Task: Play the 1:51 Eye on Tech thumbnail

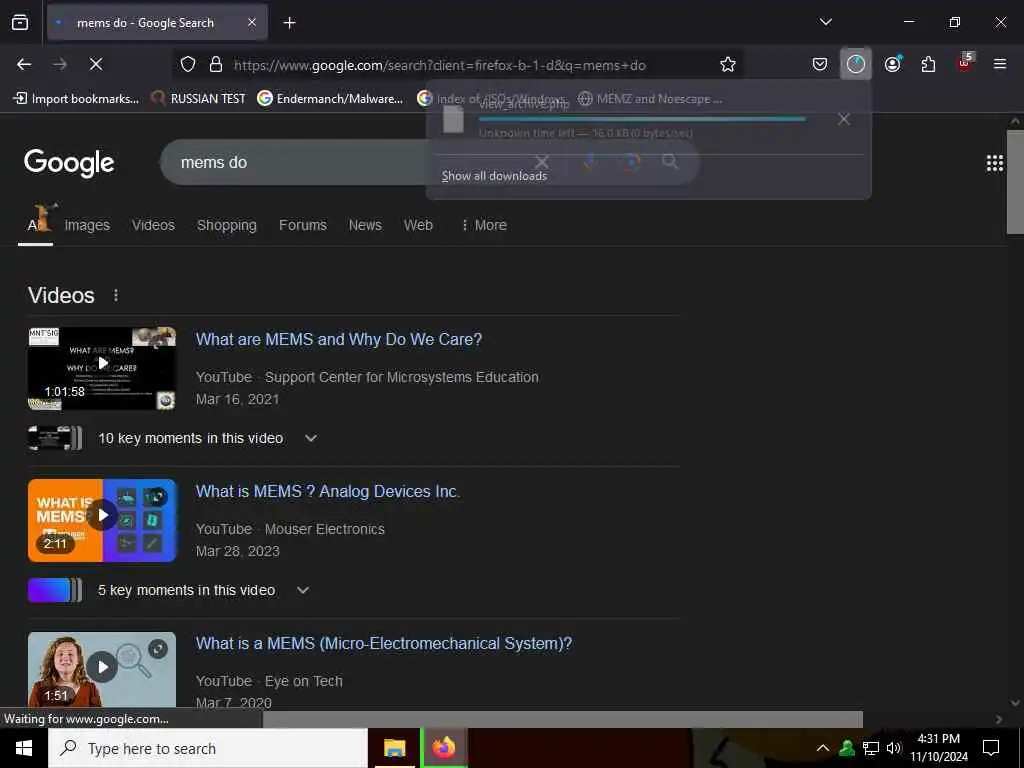Action: (102, 669)
